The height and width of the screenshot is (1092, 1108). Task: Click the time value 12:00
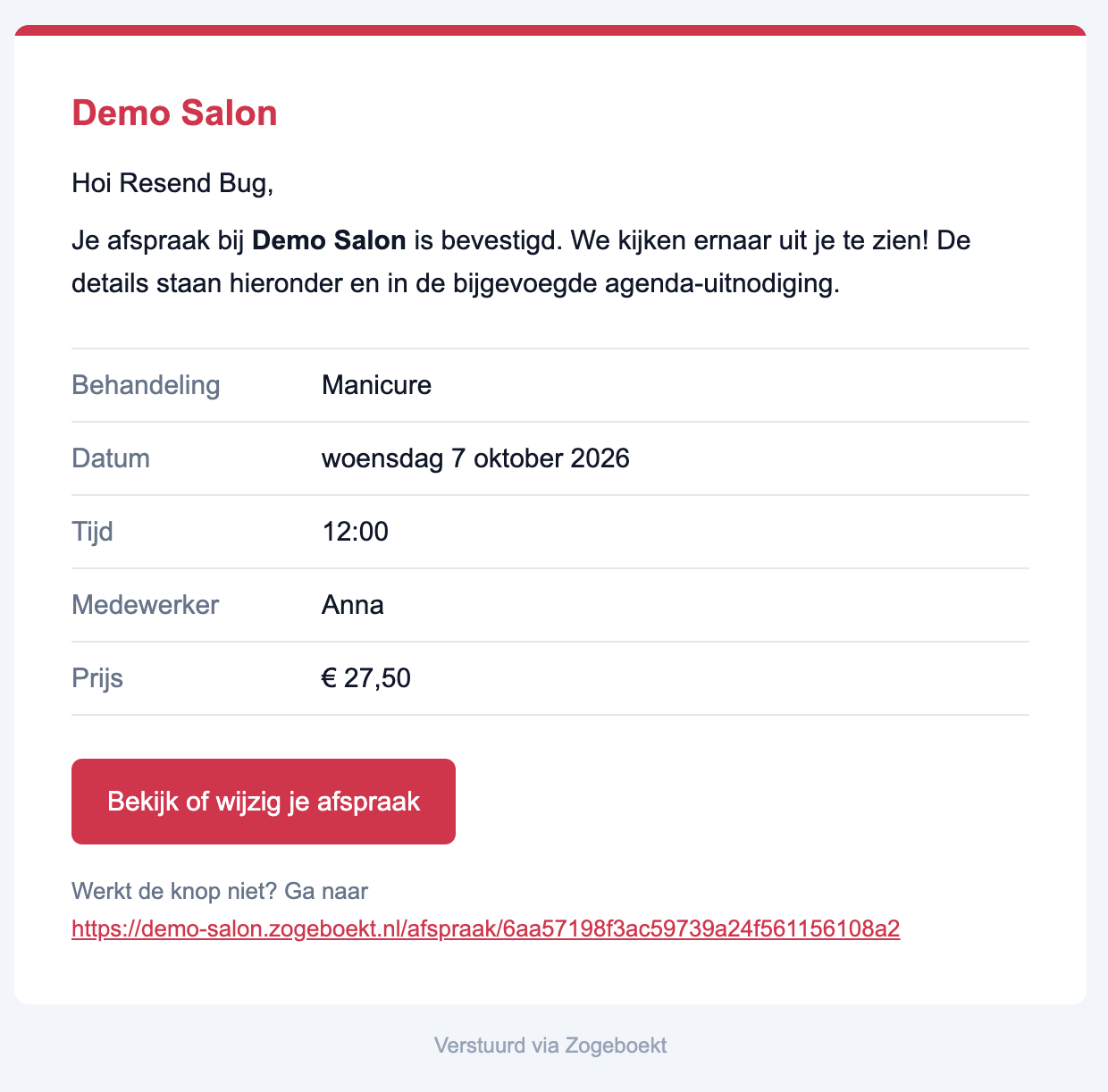(x=355, y=532)
